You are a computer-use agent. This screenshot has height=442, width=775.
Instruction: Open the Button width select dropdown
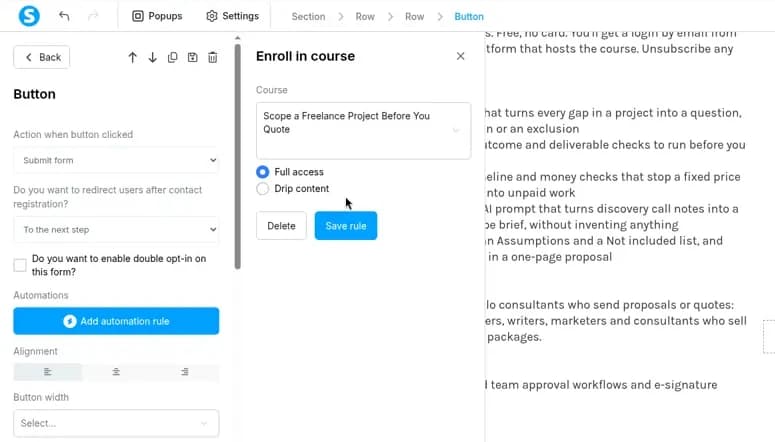point(116,423)
